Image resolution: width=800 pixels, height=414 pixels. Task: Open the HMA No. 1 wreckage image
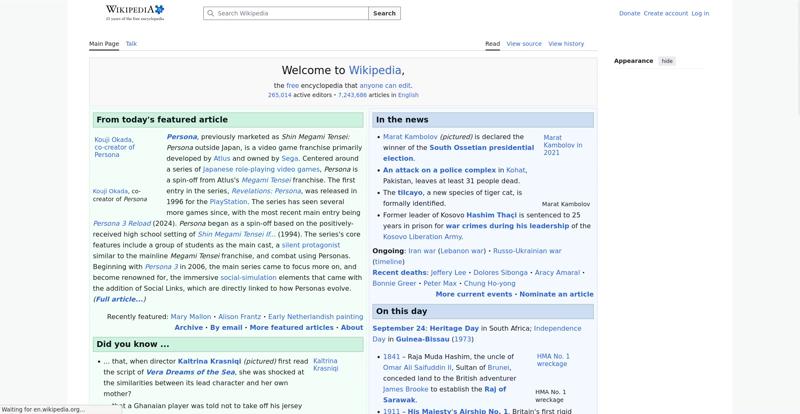(553, 360)
